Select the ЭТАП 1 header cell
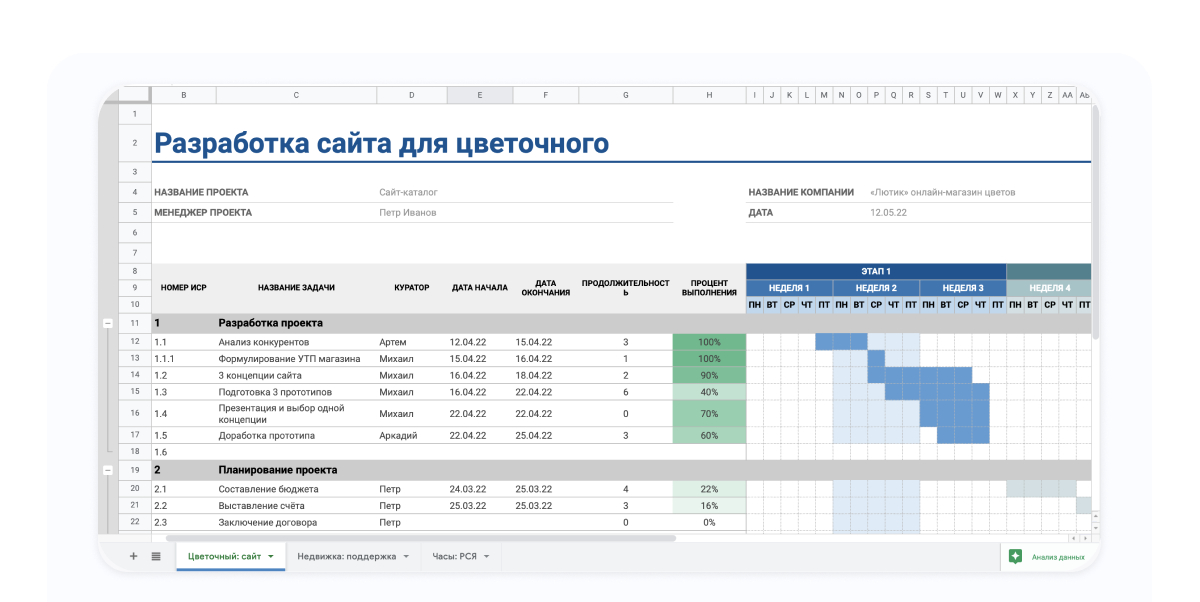 click(876, 271)
